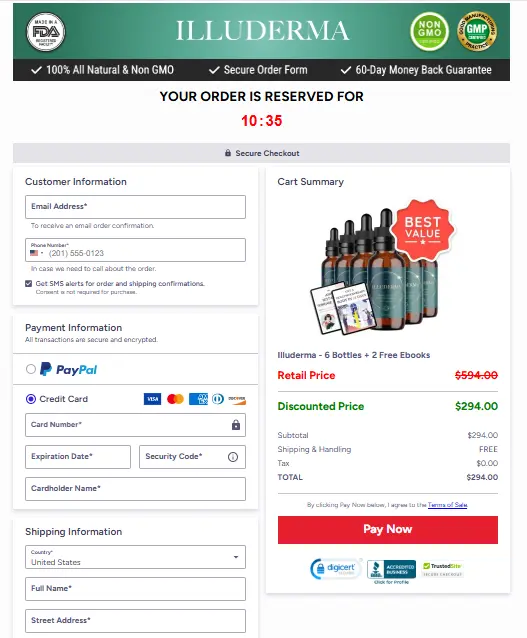Click the DigiCert secured seal

coord(336,568)
